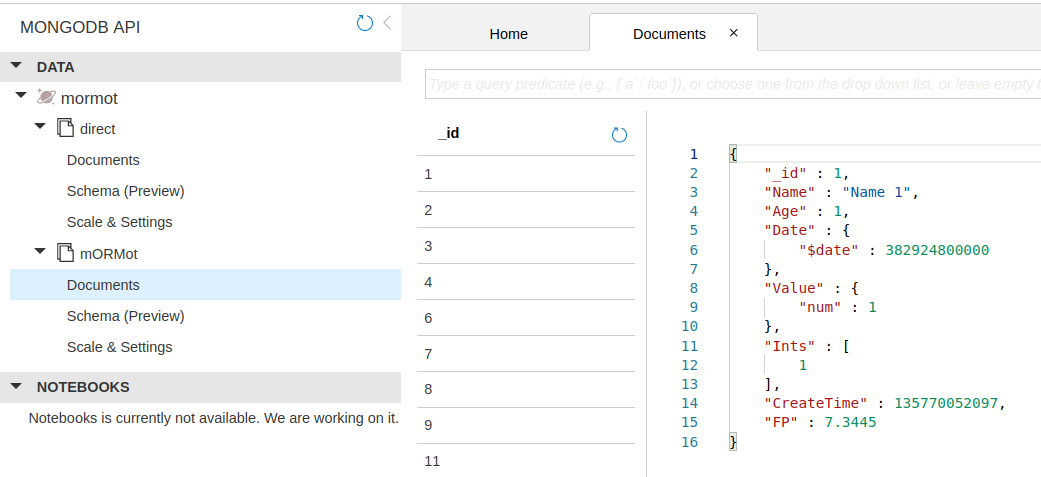Click the "Value" key in JSON
The width and height of the screenshot is (1041, 477).
click(x=794, y=288)
